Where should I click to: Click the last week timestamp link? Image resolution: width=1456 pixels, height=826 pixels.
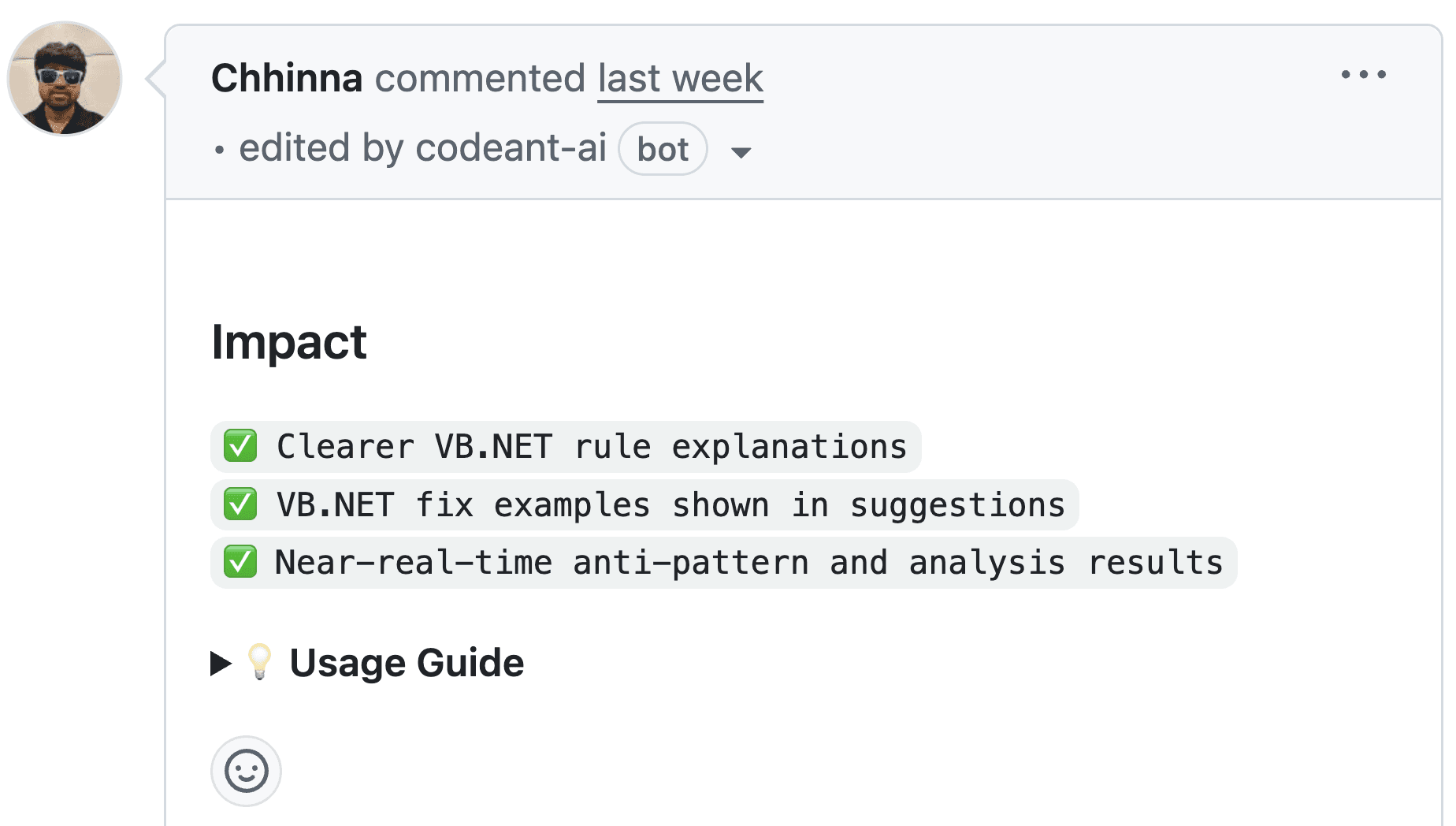(679, 78)
